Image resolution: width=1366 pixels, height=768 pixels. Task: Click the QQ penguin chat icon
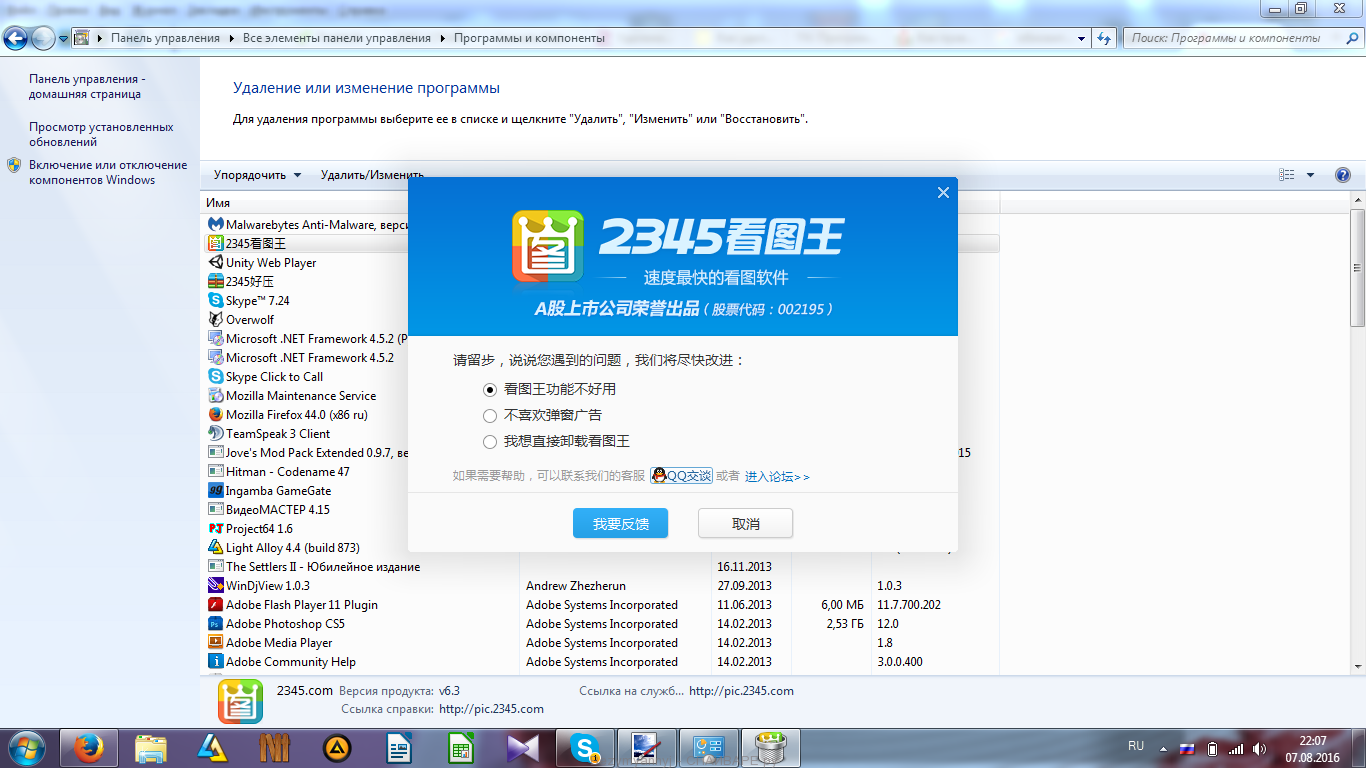click(659, 476)
